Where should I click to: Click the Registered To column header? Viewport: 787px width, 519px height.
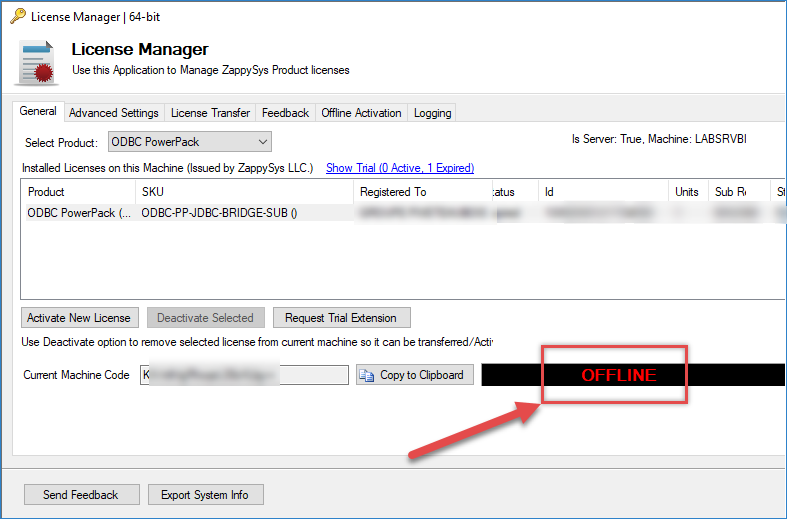coord(423,192)
